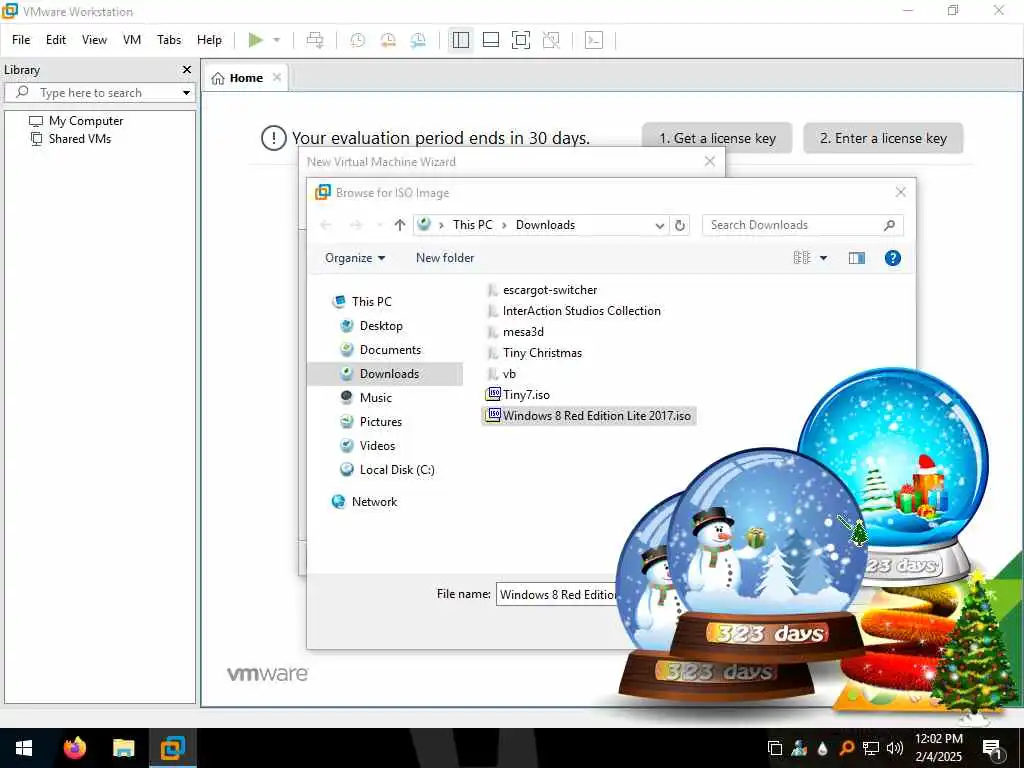Open the File menu
The height and width of the screenshot is (768, 1024).
point(21,40)
